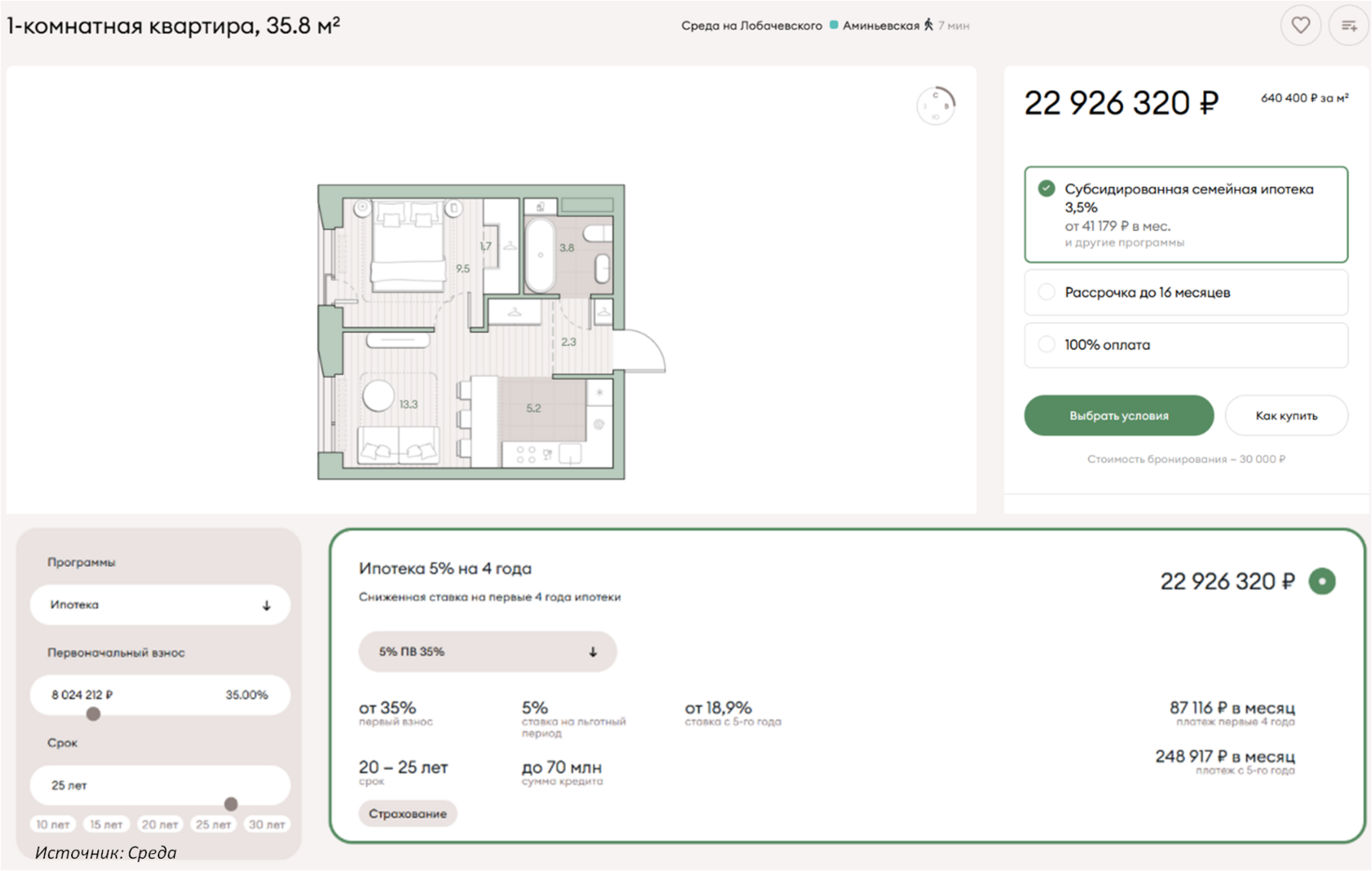Click the от 18,9% rate text
The width and height of the screenshot is (1372, 871).
point(718,708)
